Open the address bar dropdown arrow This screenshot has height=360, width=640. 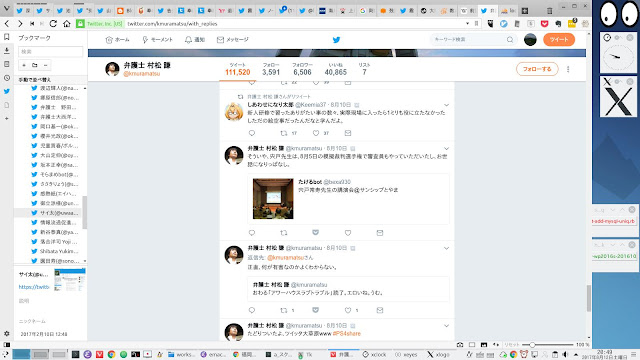[467, 24]
